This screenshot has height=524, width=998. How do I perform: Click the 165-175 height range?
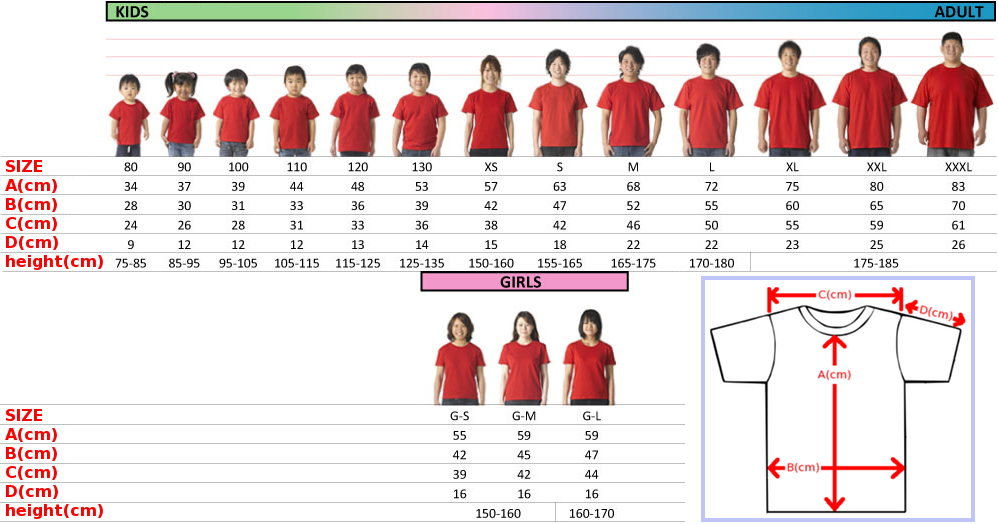(x=633, y=264)
